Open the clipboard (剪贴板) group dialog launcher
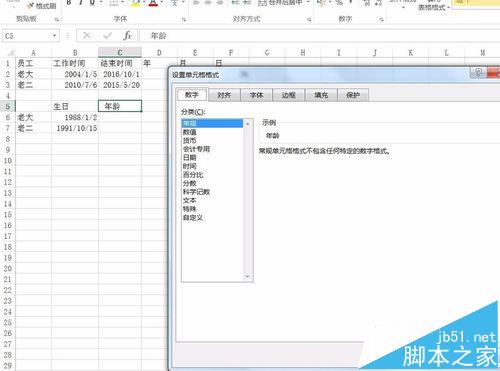500x371 pixels. pyautogui.click(x=57, y=20)
